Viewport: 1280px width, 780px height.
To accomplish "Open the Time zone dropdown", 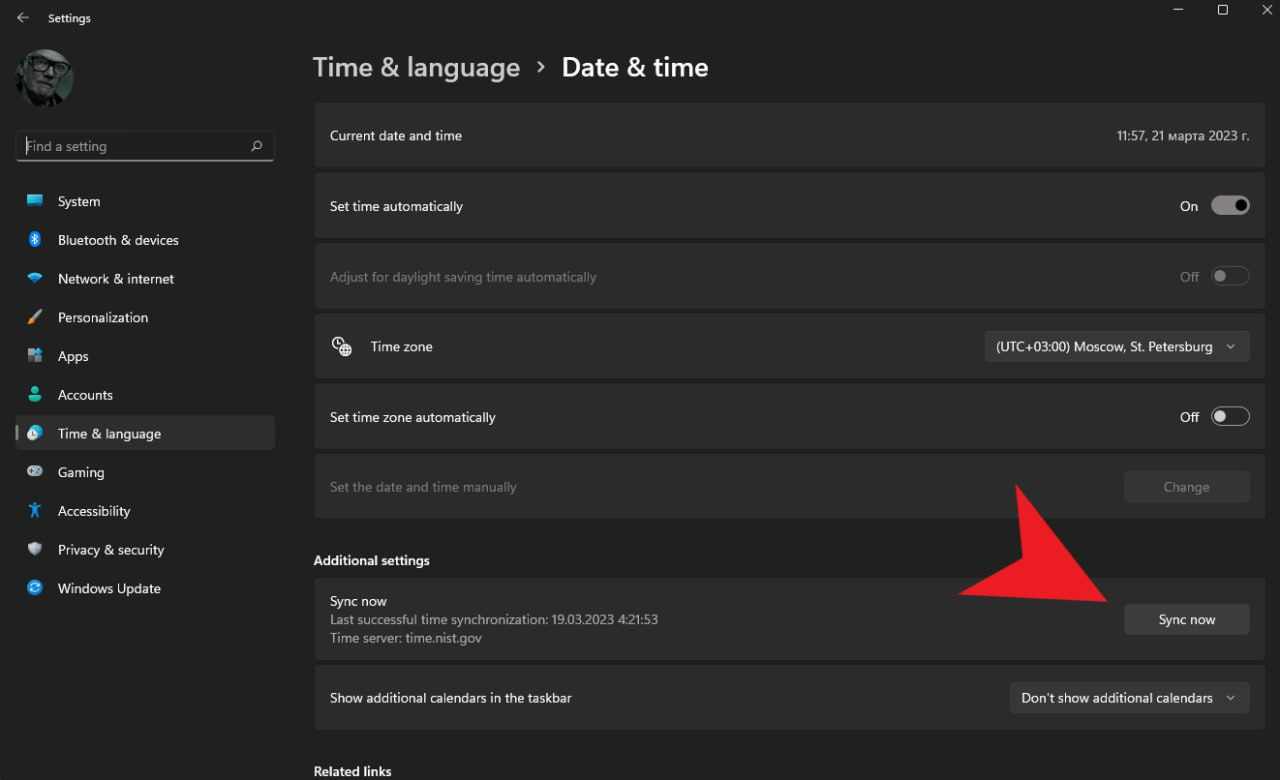I will coord(1117,347).
